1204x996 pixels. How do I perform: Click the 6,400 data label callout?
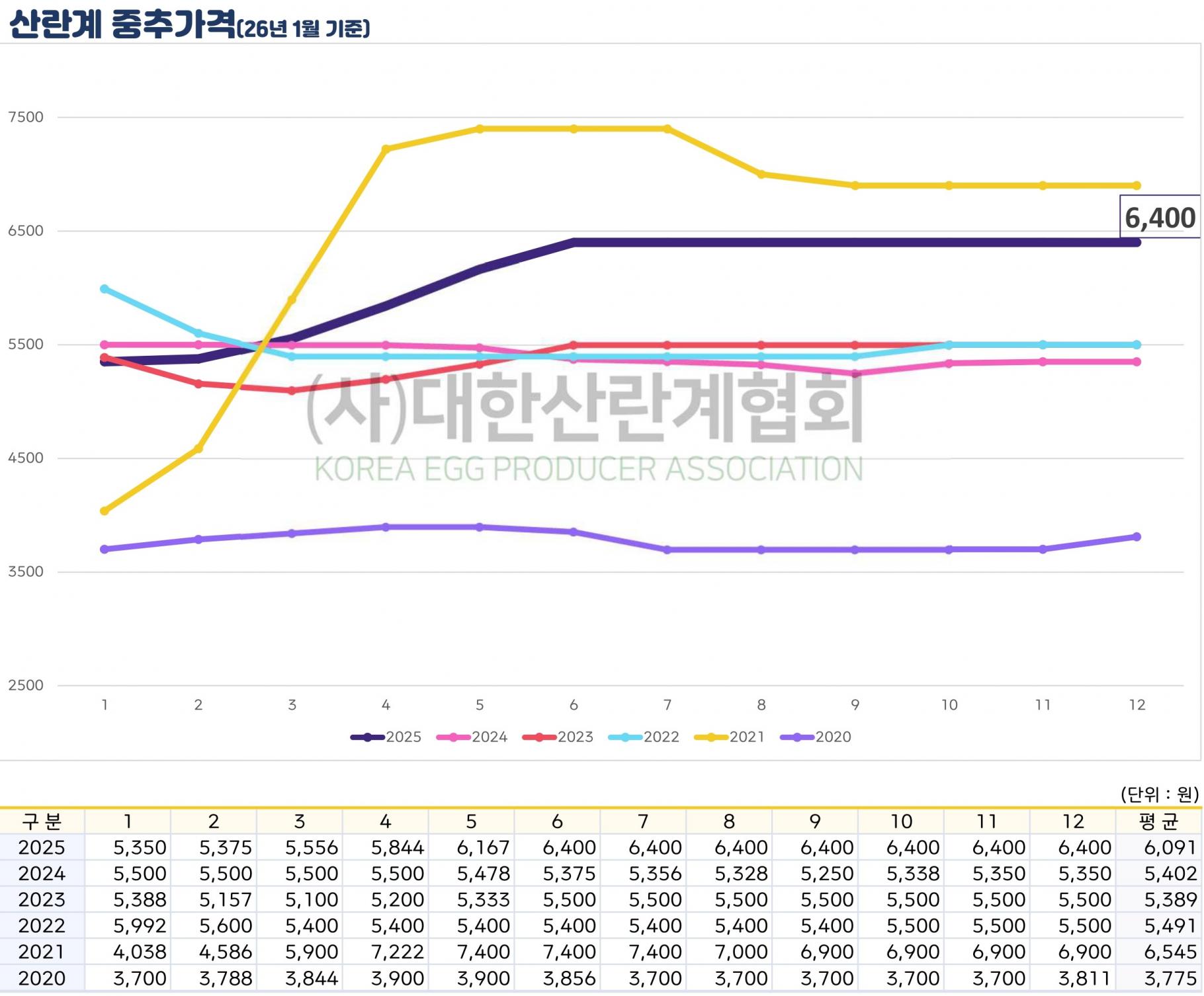(1160, 217)
